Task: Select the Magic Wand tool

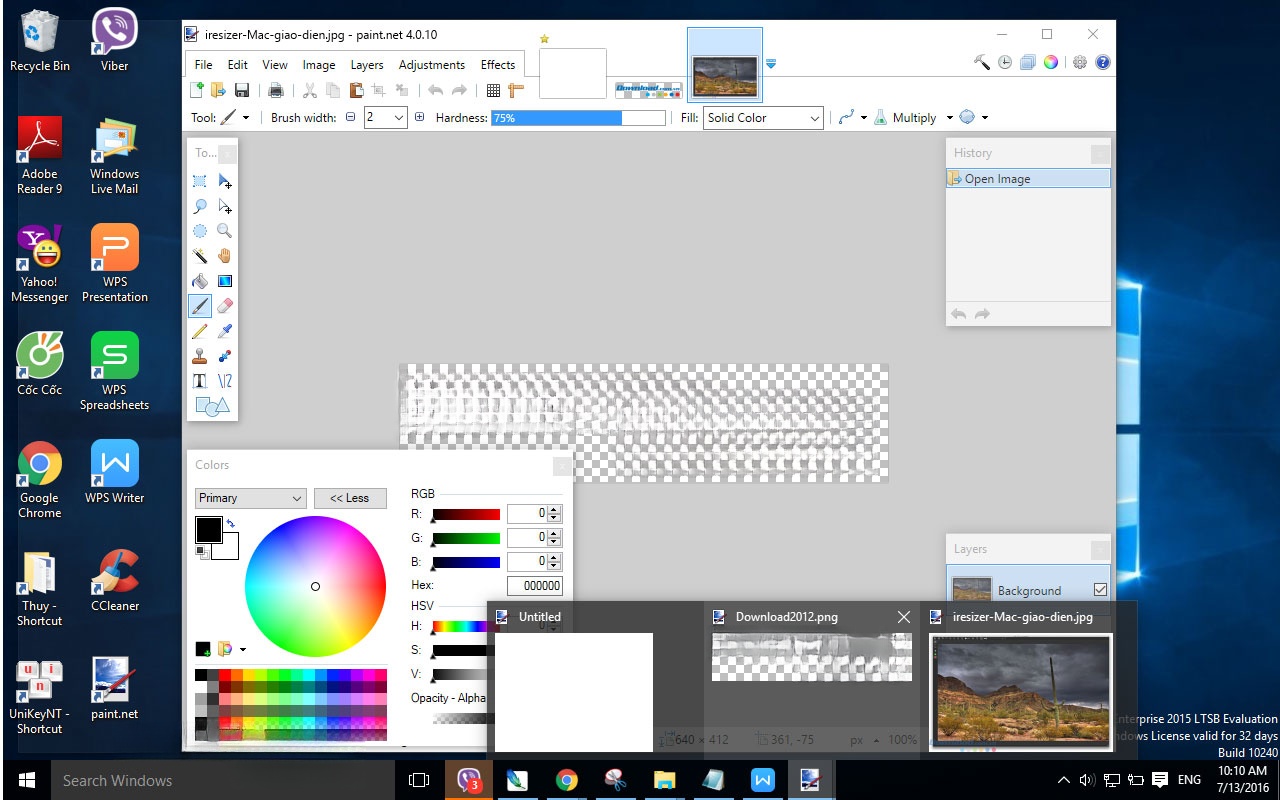Action: [200, 256]
